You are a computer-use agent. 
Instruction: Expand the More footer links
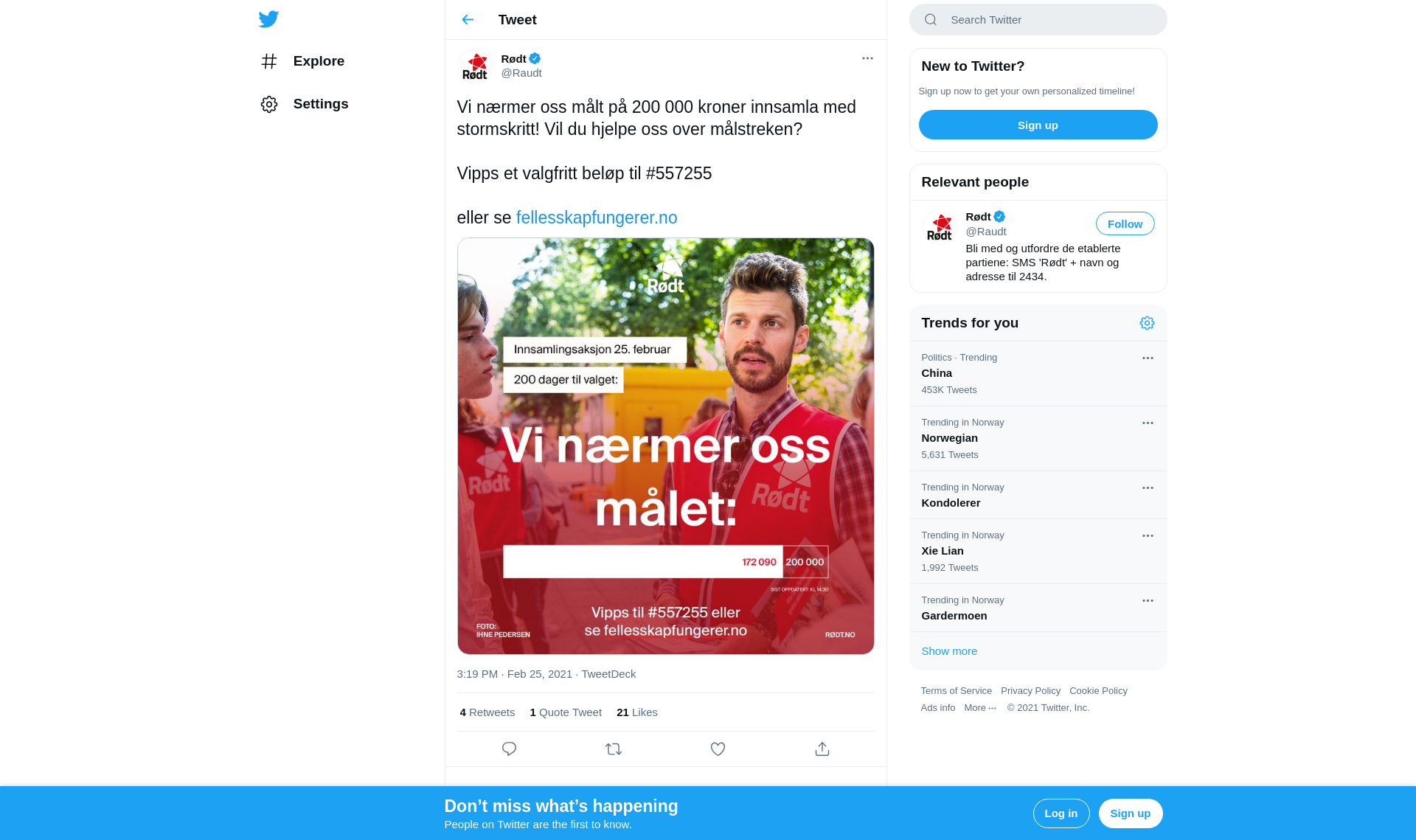(980, 708)
